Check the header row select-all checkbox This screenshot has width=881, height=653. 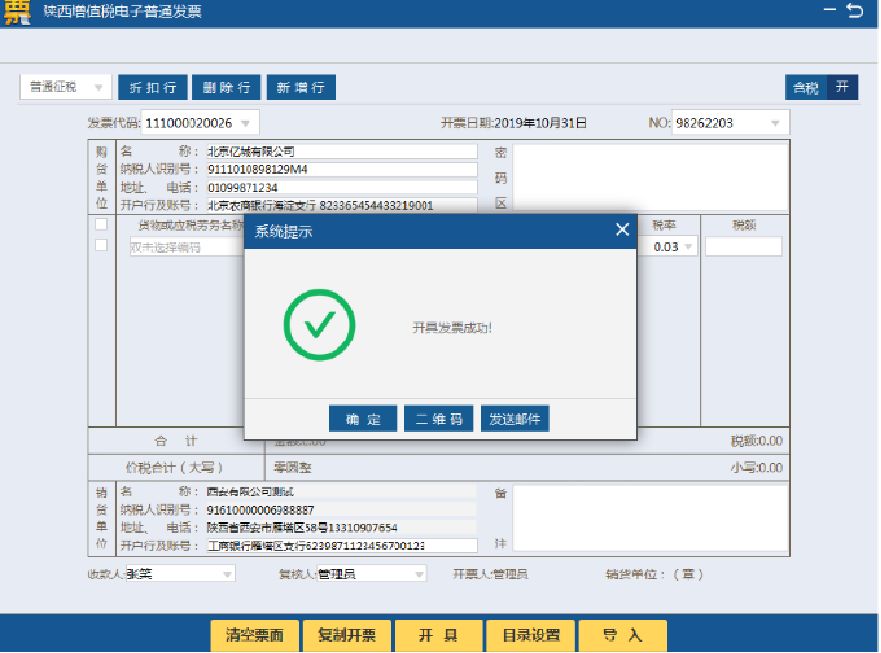(101, 224)
